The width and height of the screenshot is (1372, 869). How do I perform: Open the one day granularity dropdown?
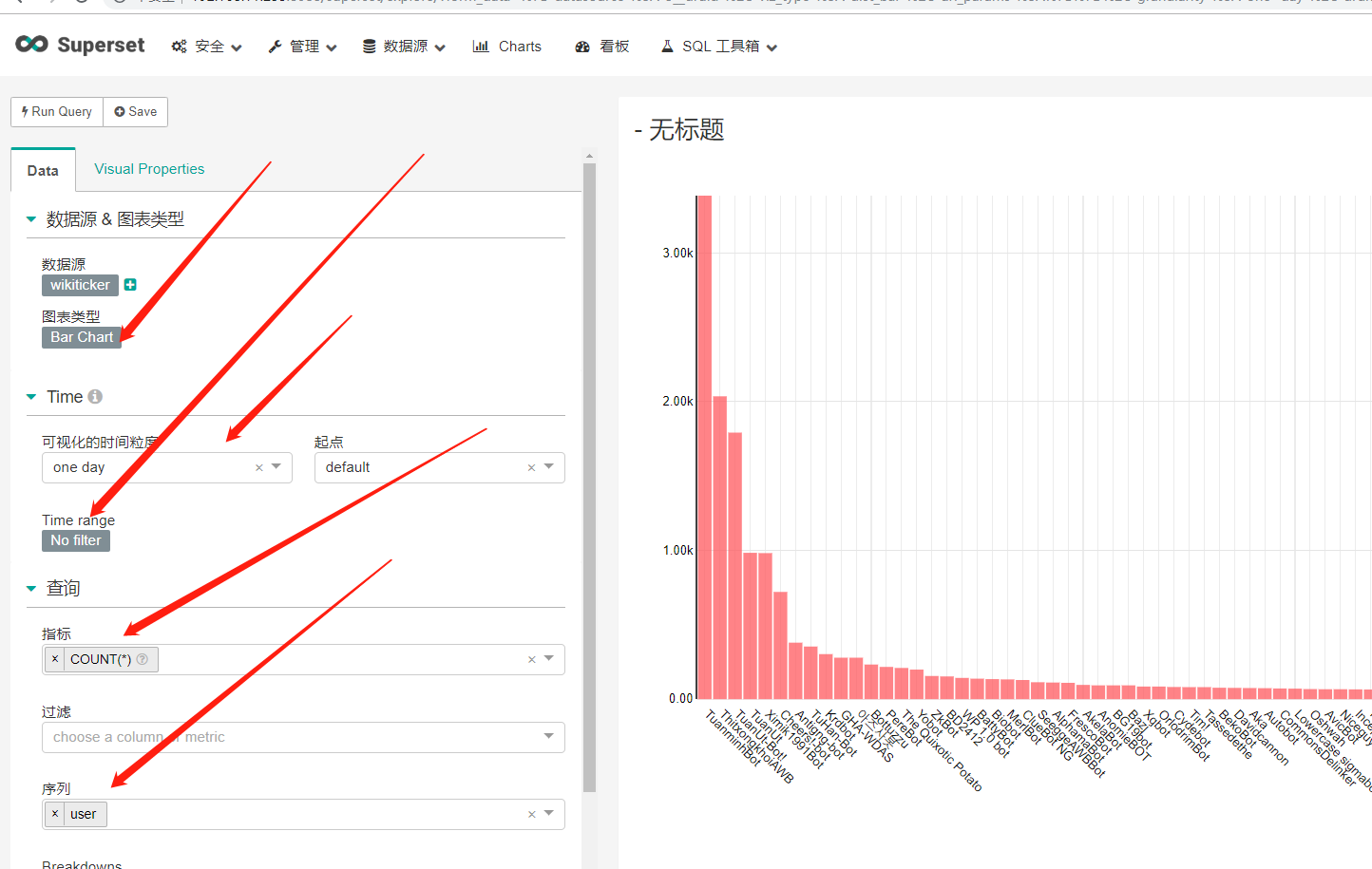(x=276, y=466)
